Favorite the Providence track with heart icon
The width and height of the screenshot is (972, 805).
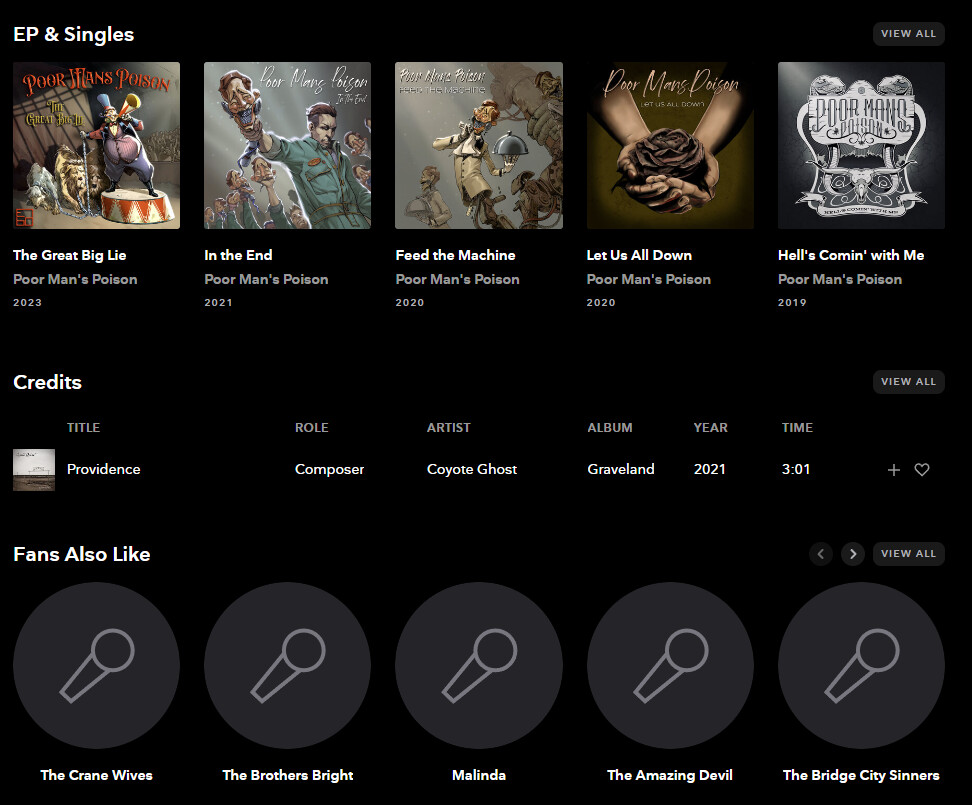[x=922, y=470]
